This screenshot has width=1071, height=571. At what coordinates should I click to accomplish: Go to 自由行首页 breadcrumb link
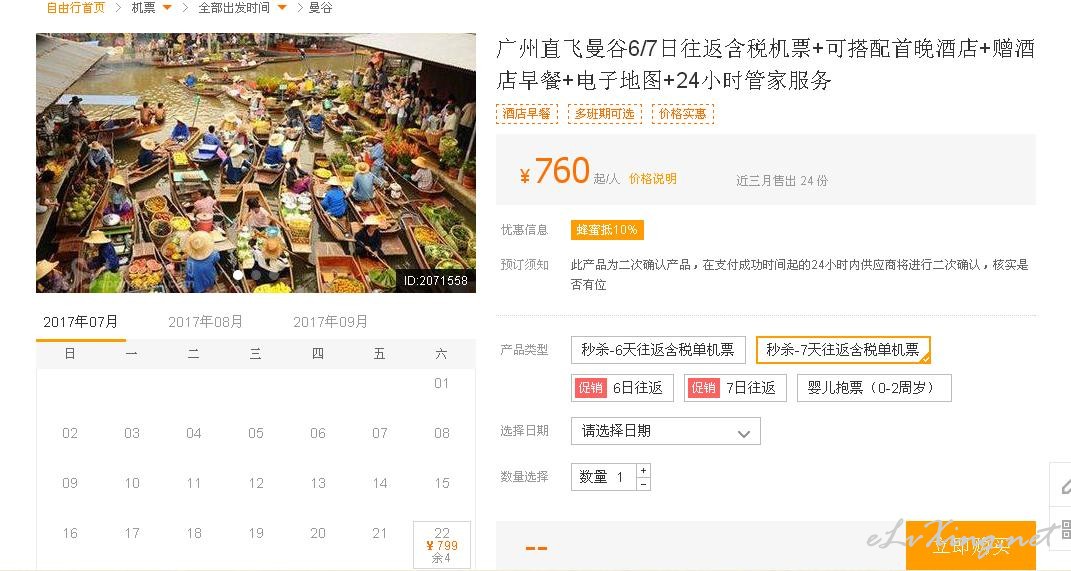point(76,8)
